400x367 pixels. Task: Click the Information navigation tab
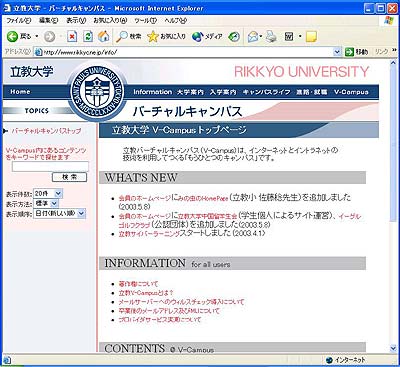coord(153,92)
